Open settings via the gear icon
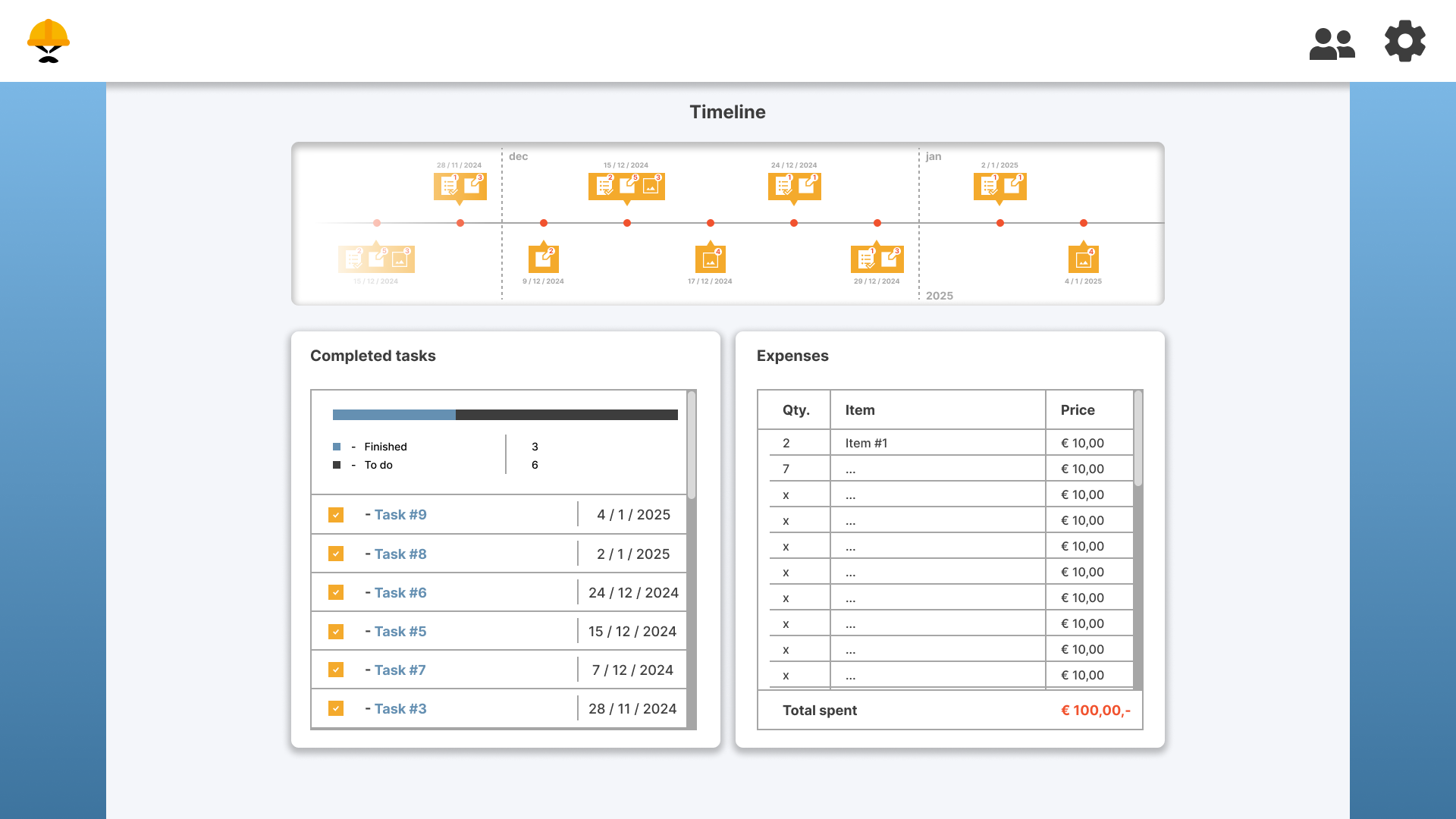Viewport: 1456px width, 819px height. tap(1404, 41)
